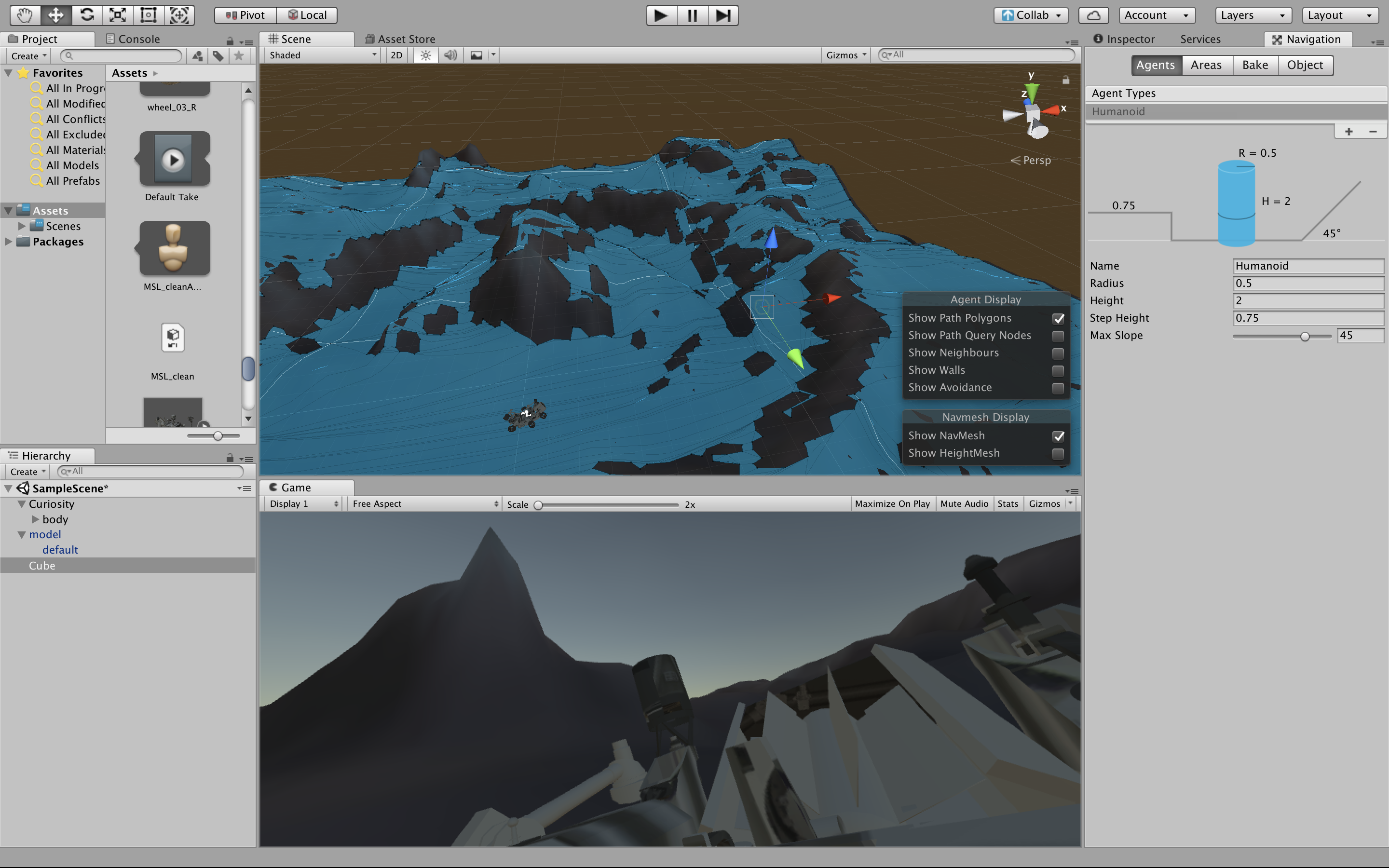
Task: Select the Hand tool
Action: coord(25,15)
